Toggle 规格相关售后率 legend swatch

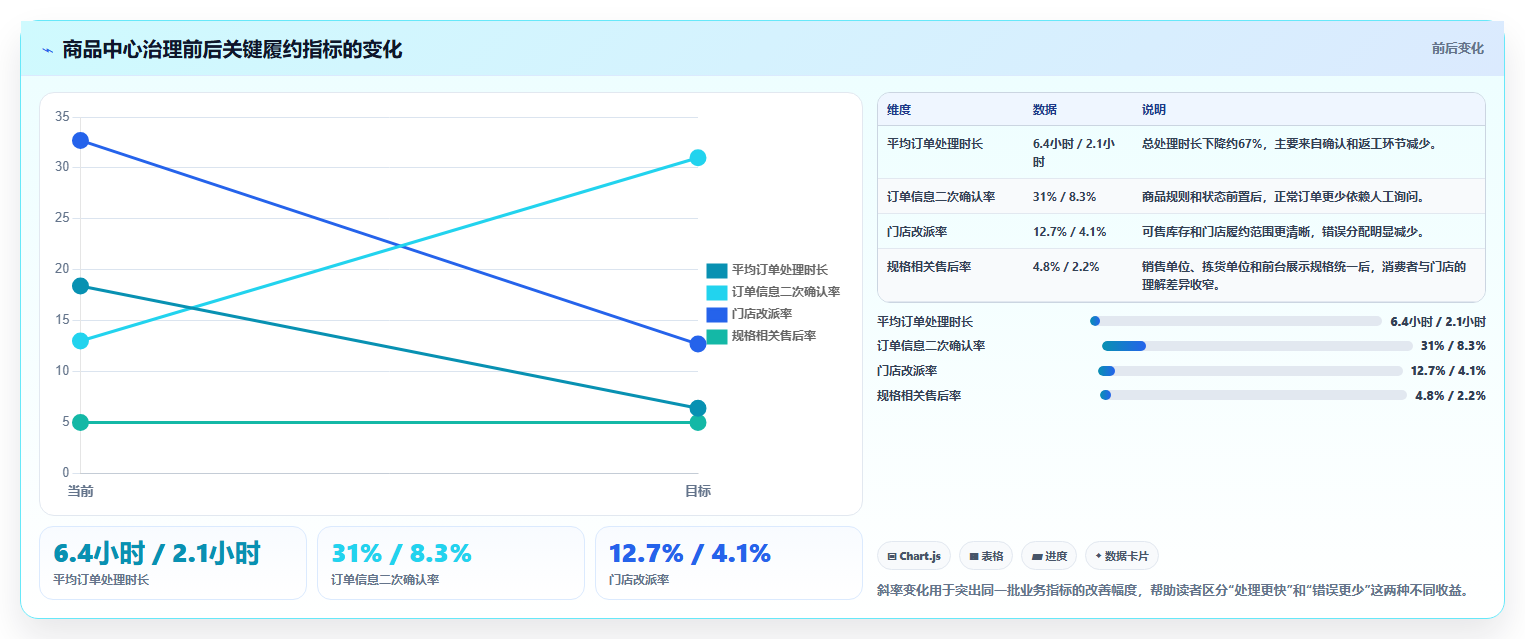716,336
